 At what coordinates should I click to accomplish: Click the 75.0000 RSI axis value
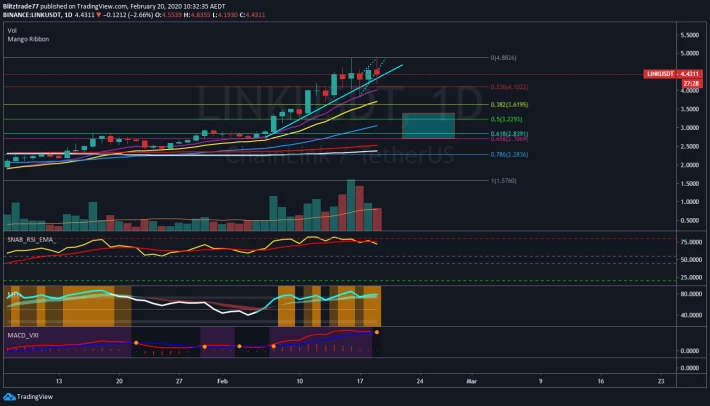(691, 242)
